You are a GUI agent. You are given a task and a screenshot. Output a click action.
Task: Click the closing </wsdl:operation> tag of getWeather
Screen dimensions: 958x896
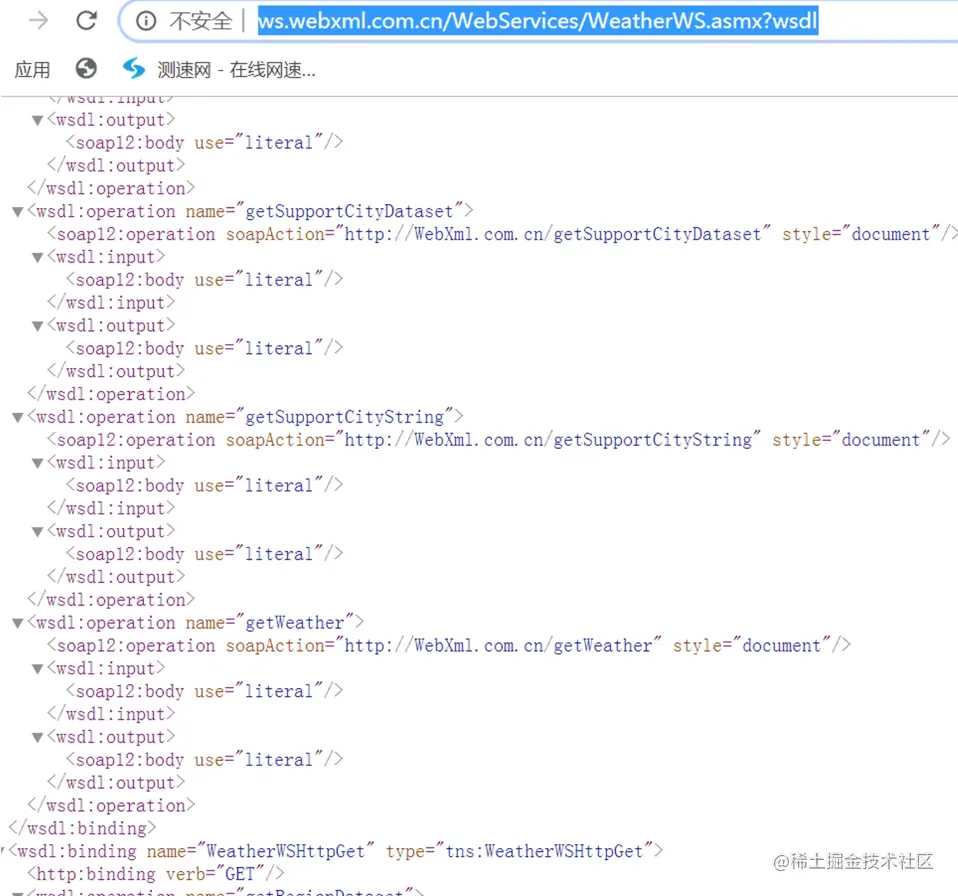pyautogui.click(x=111, y=806)
